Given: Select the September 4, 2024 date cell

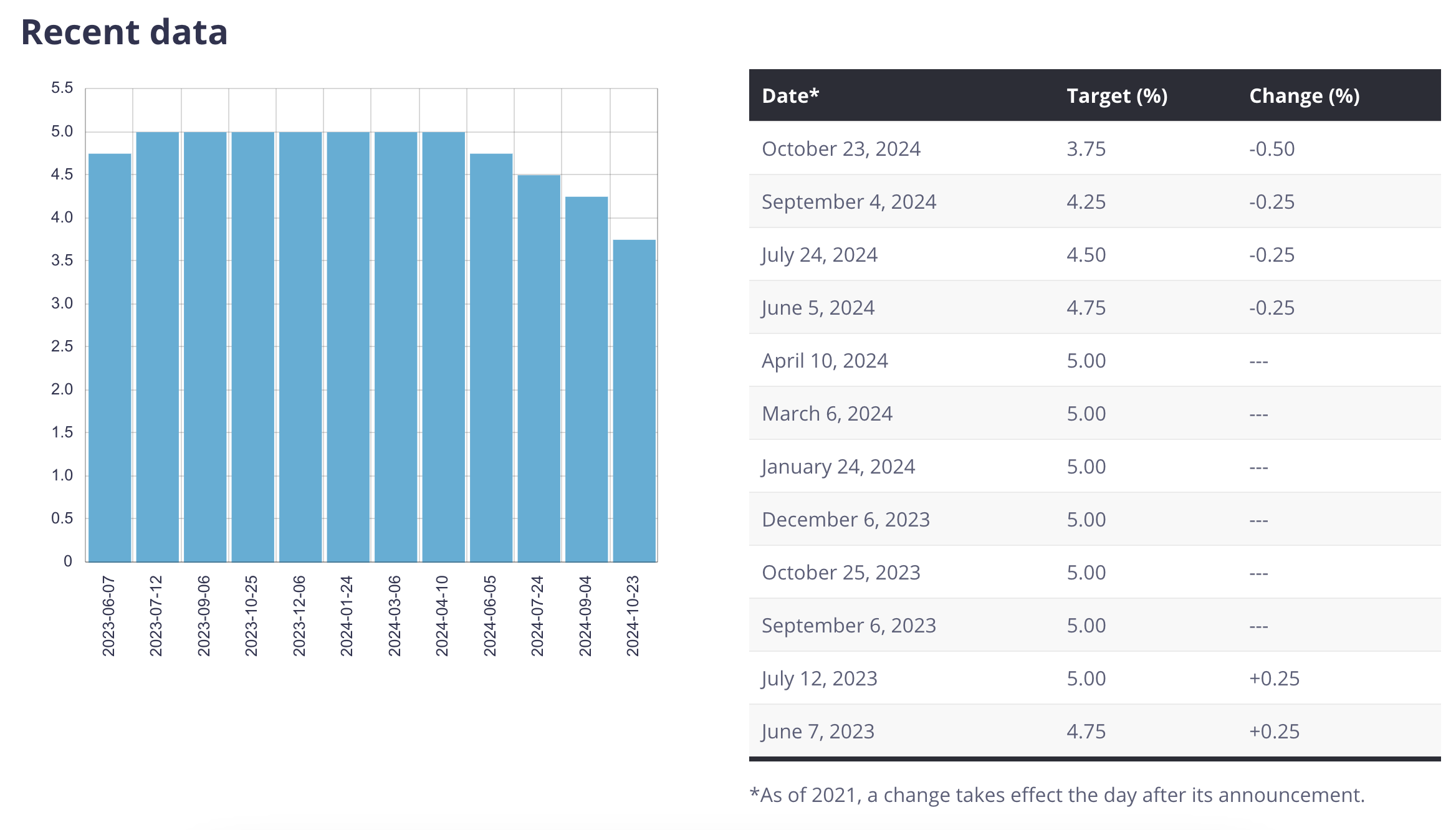Looking at the screenshot, I should point(848,202).
